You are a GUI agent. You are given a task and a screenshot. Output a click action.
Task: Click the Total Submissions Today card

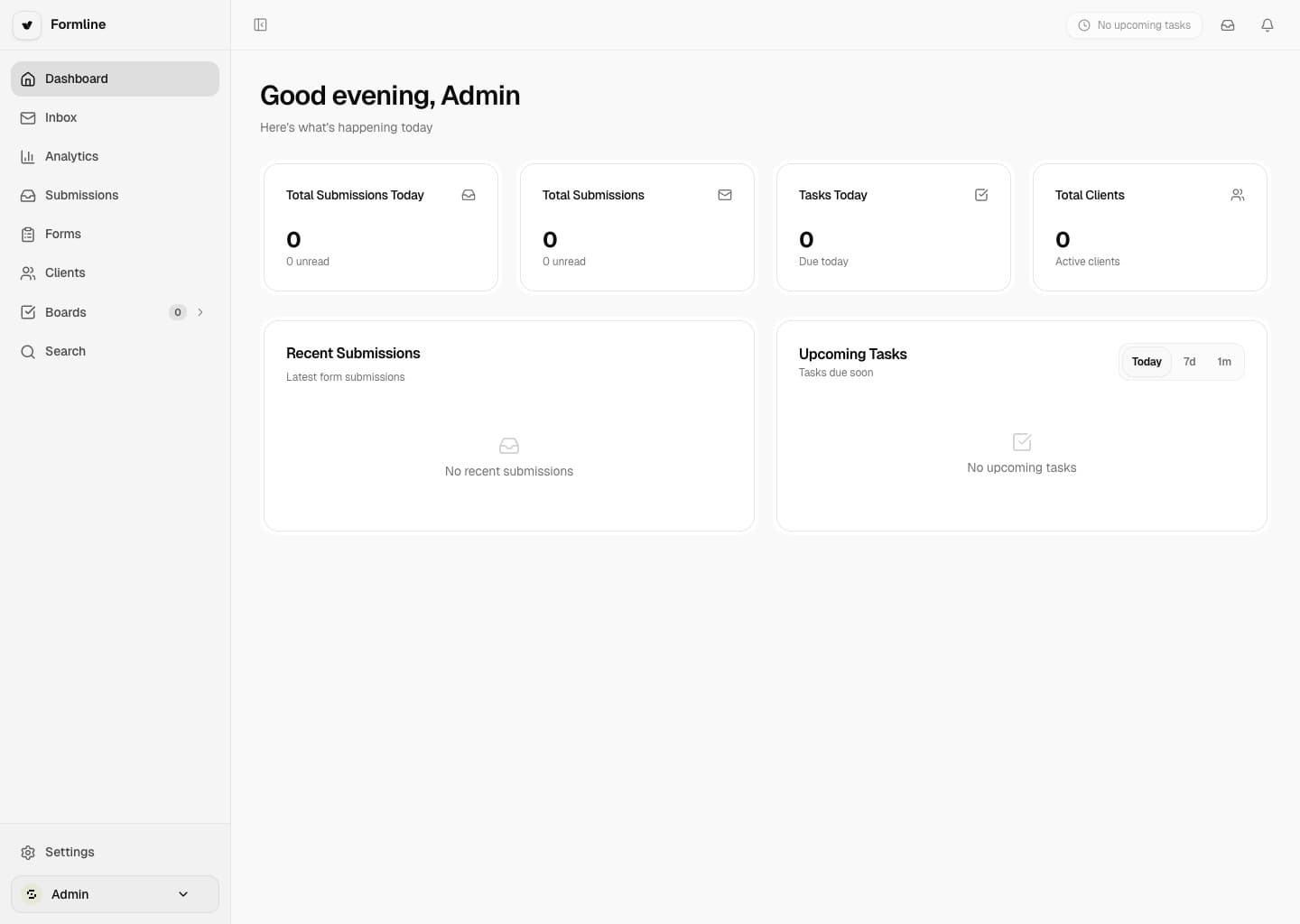(x=380, y=227)
